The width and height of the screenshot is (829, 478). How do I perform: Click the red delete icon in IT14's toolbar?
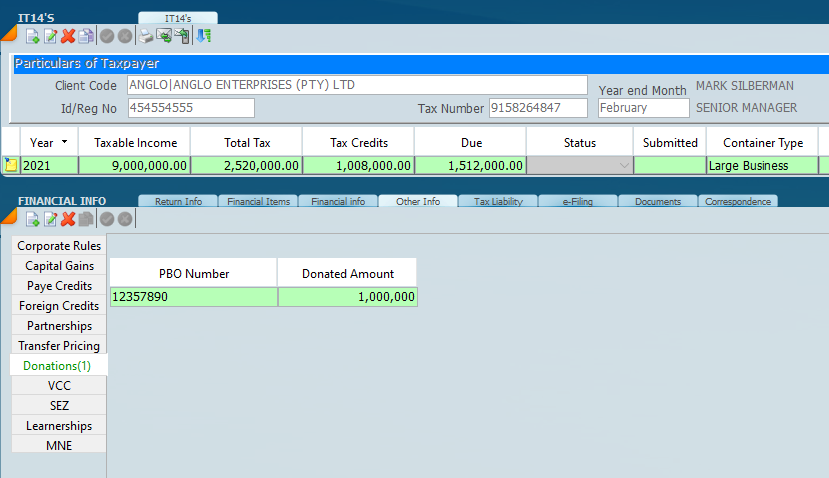click(x=68, y=36)
